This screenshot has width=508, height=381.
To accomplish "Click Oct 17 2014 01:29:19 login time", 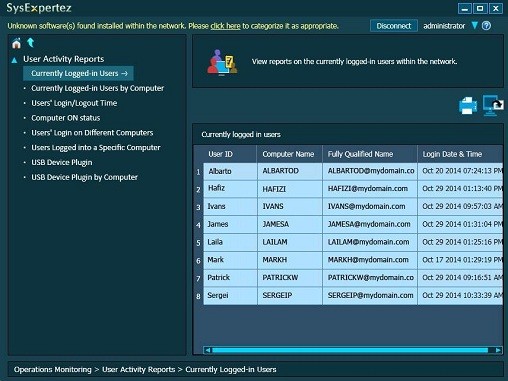I will pyautogui.click(x=460, y=260).
